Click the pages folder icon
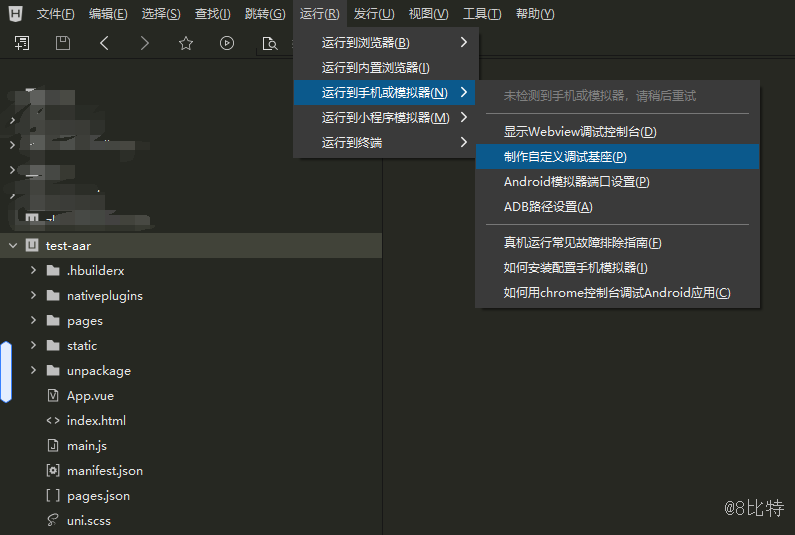The width and height of the screenshot is (795, 535). [x=53, y=320]
